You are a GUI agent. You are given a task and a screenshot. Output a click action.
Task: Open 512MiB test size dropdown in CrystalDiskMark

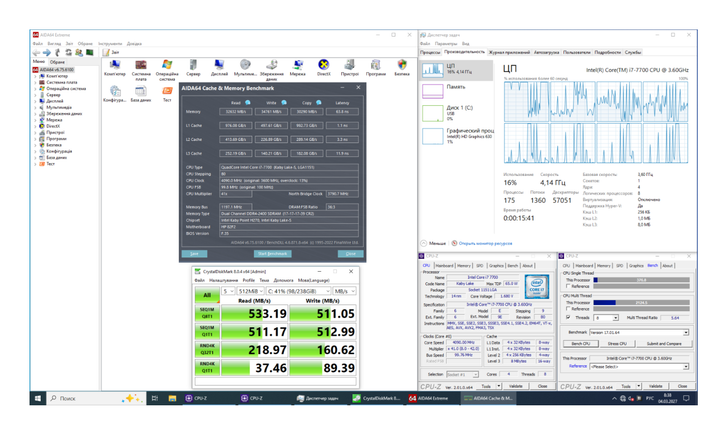click(x=251, y=291)
